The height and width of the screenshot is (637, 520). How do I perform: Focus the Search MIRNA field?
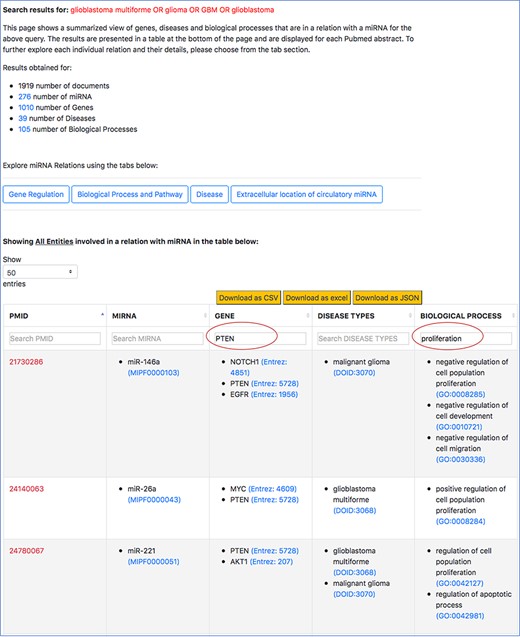[x=158, y=338]
